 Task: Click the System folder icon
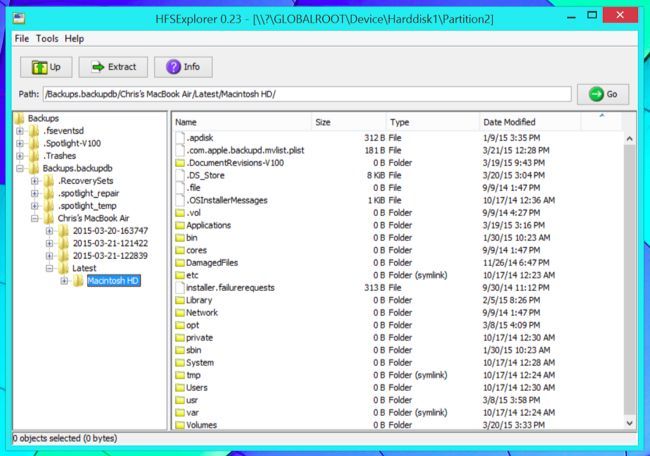[x=179, y=363]
